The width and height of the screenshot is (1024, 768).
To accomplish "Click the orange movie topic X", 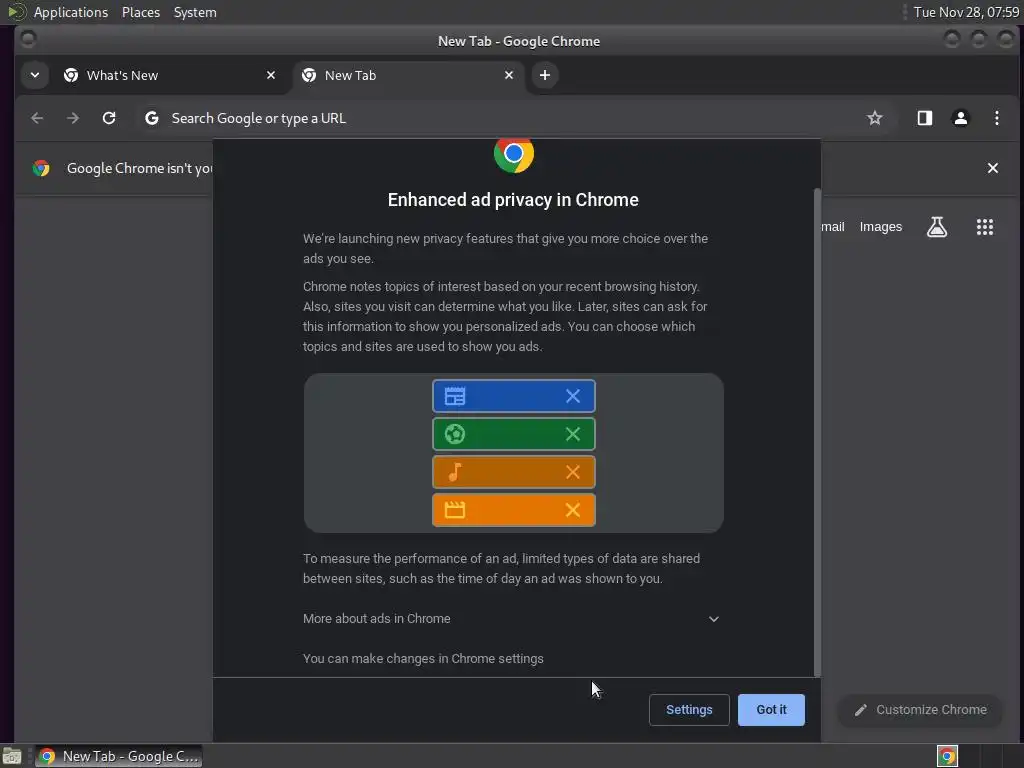I will tap(573, 509).
